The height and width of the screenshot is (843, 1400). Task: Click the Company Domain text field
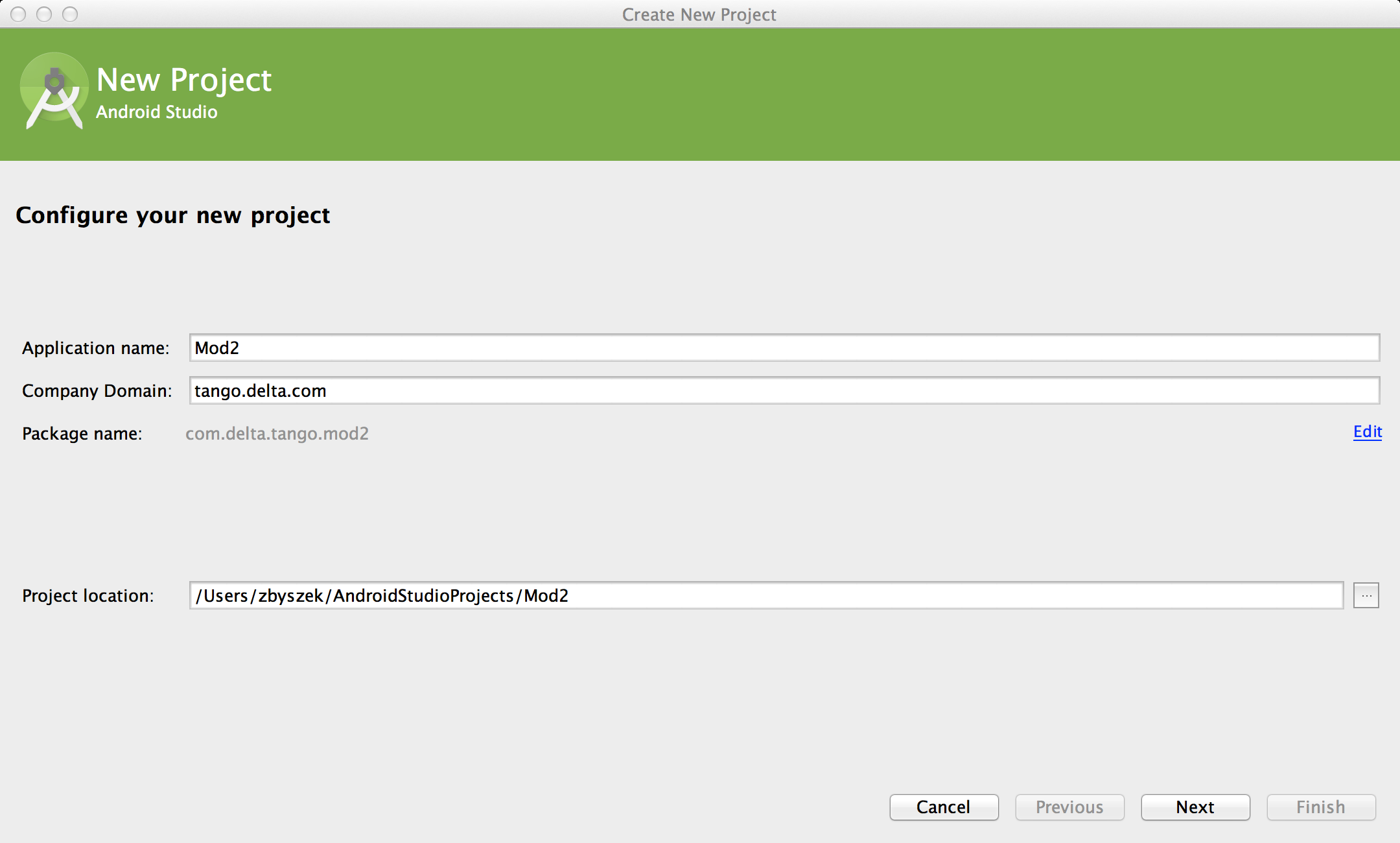pos(784,390)
